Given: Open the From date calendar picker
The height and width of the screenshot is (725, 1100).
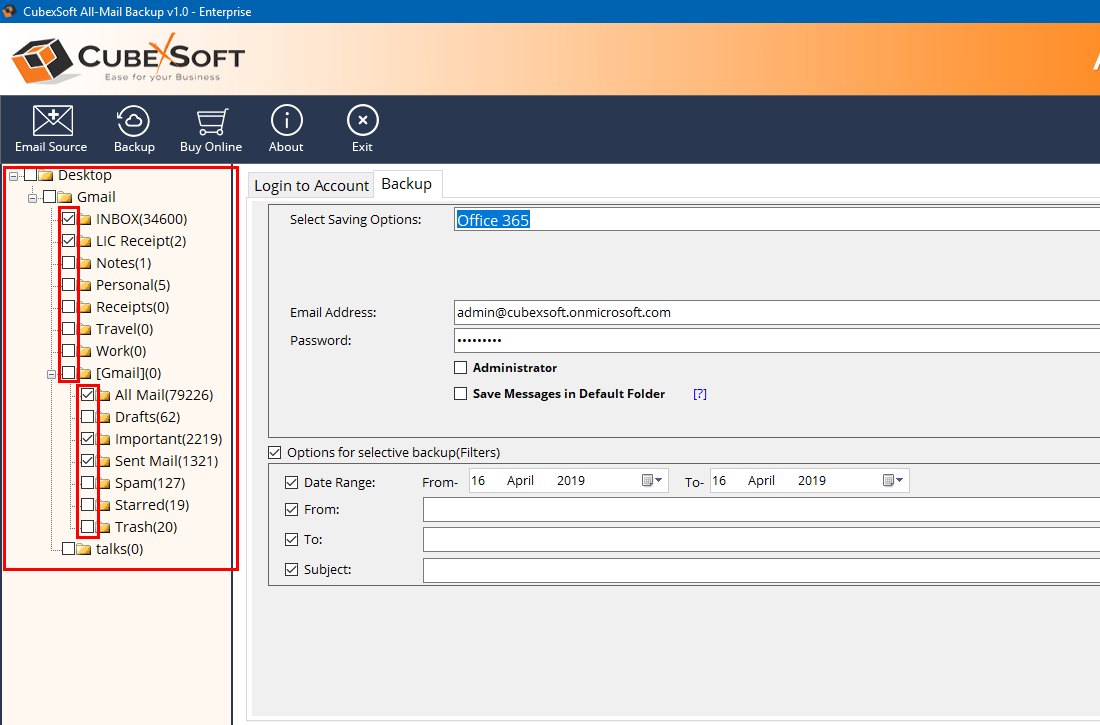Looking at the screenshot, I should coord(651,481).
